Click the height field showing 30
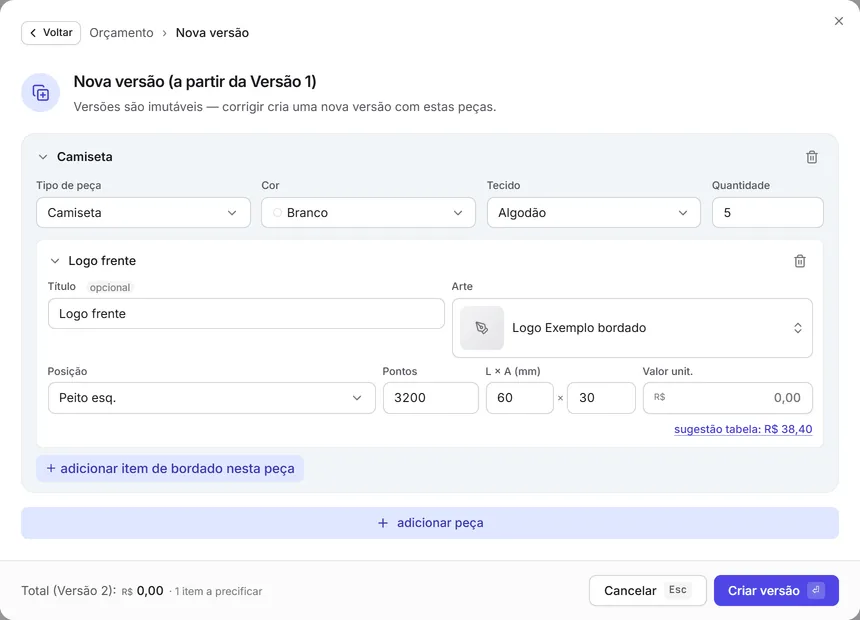Viewport: 860px width, 620px height. pos(601,398)
